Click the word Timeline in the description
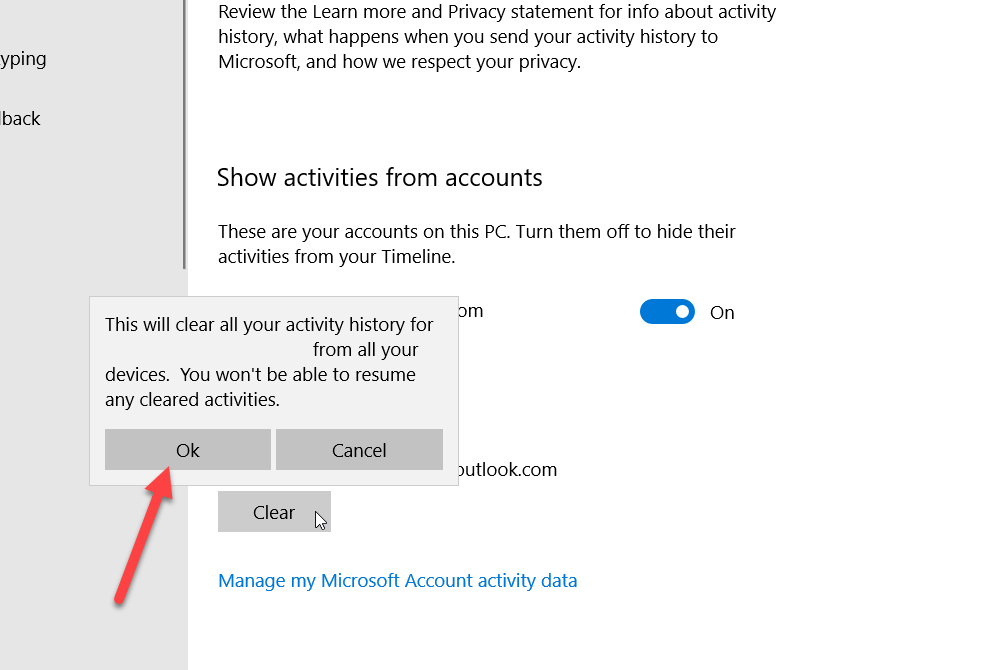Screen dimensions: 1008x670 pos(417,257)
